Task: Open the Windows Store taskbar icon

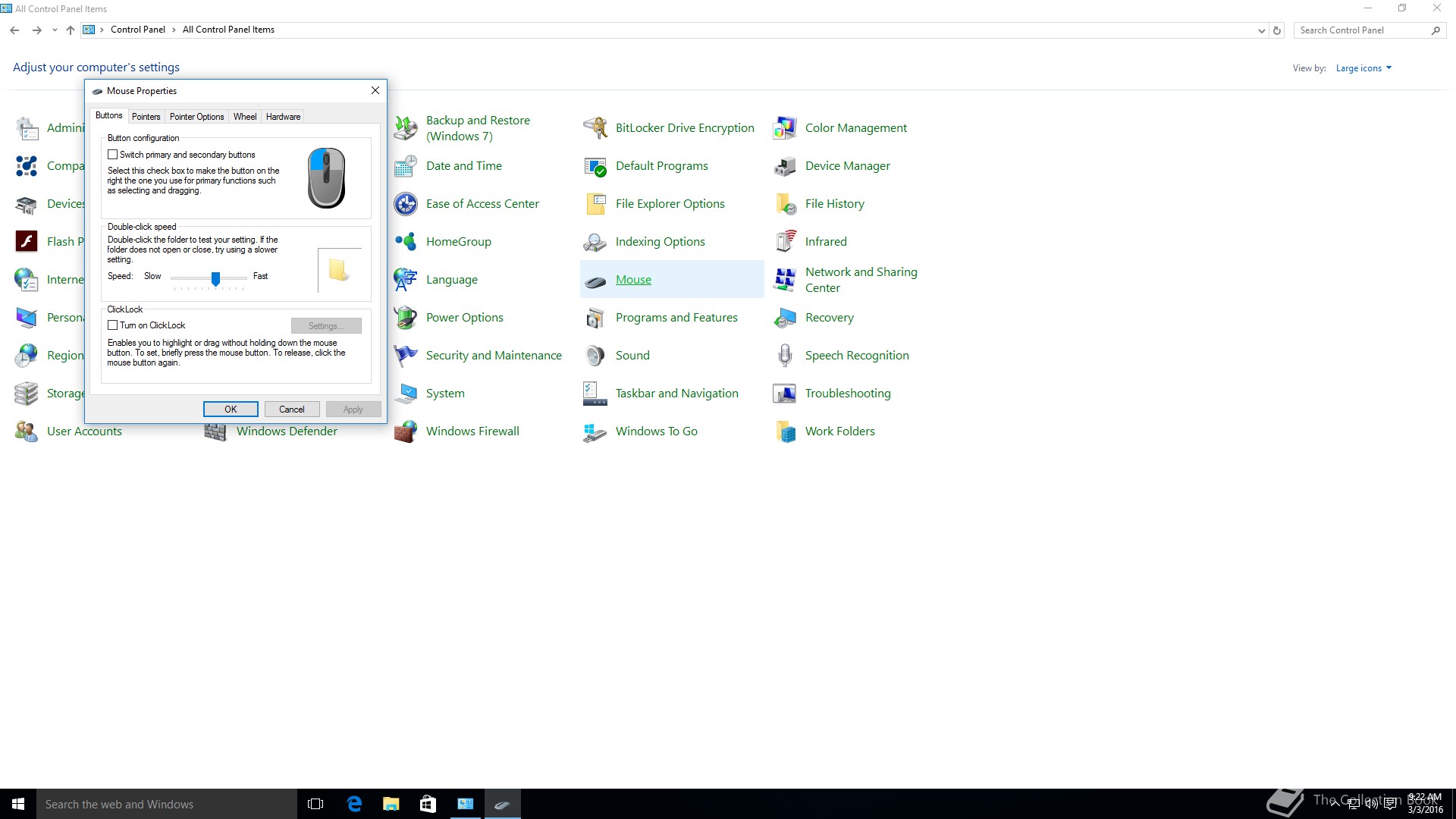Action: tap(428, 804)
